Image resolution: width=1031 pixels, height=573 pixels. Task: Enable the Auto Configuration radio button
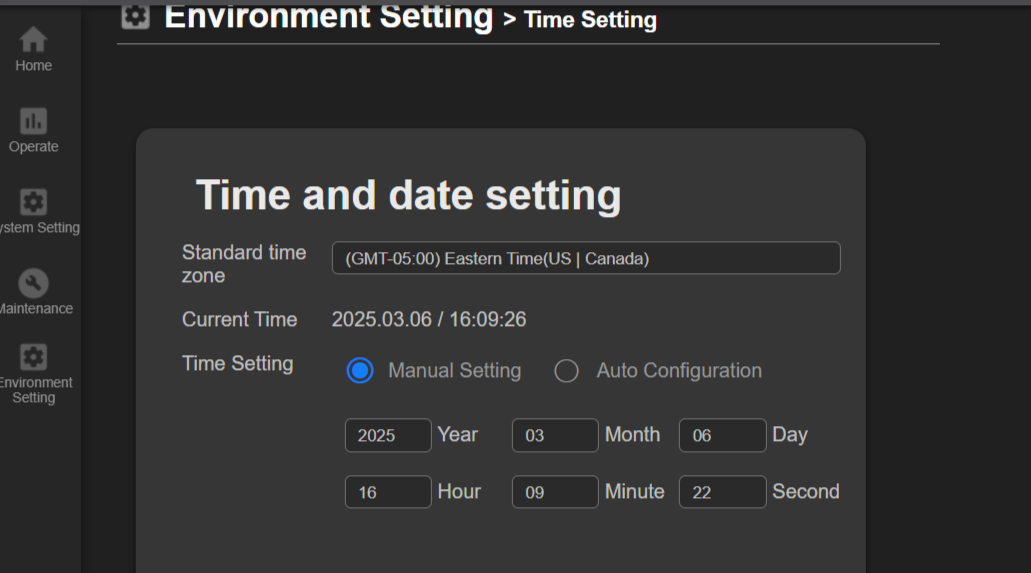(x=566, y=370)
